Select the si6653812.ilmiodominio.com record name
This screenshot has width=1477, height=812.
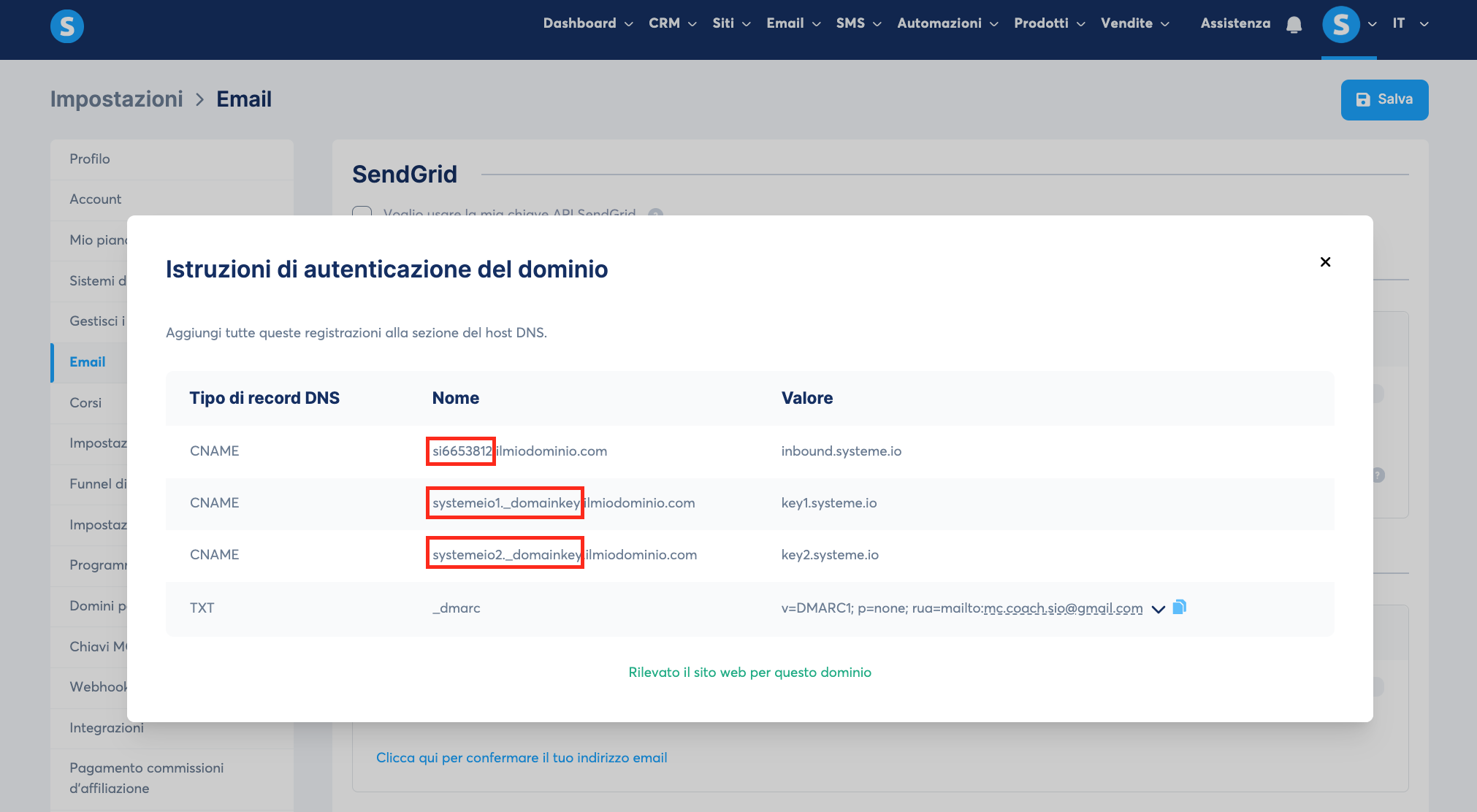pos(519,451)
